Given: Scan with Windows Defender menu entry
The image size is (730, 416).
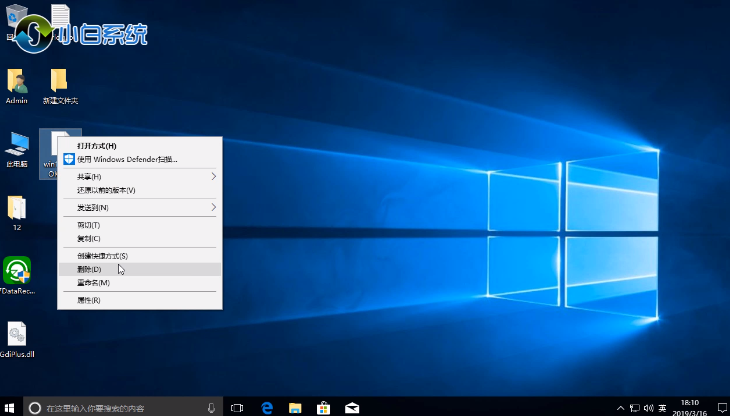Looking at the screenshot, I should point(128,159).
